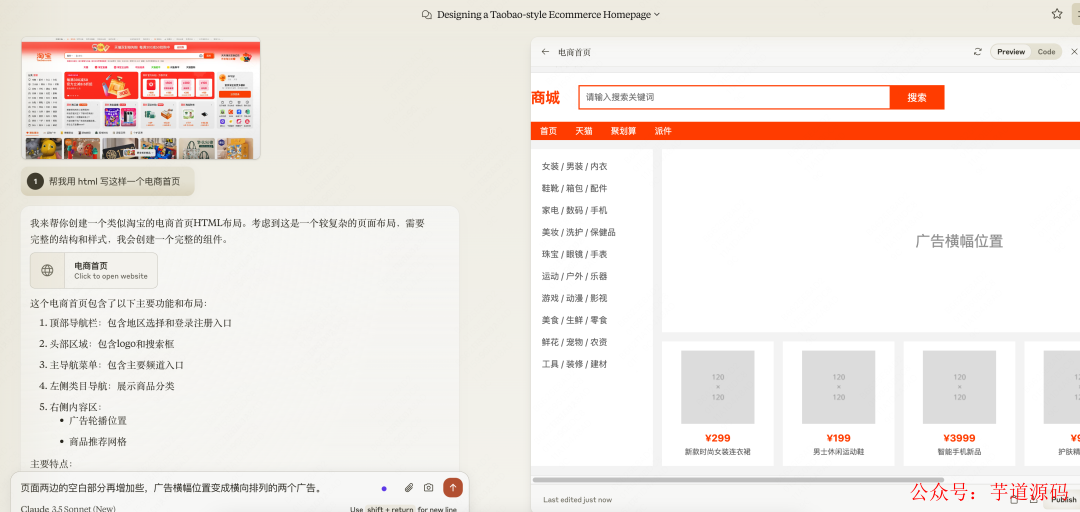
Task: Select the 天猫 nav item
Action: pos(584,131)
